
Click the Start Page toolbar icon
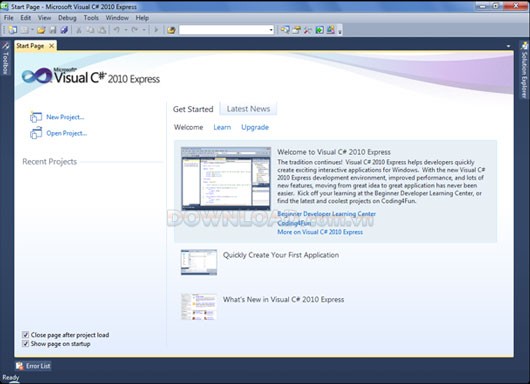(319, 30)
